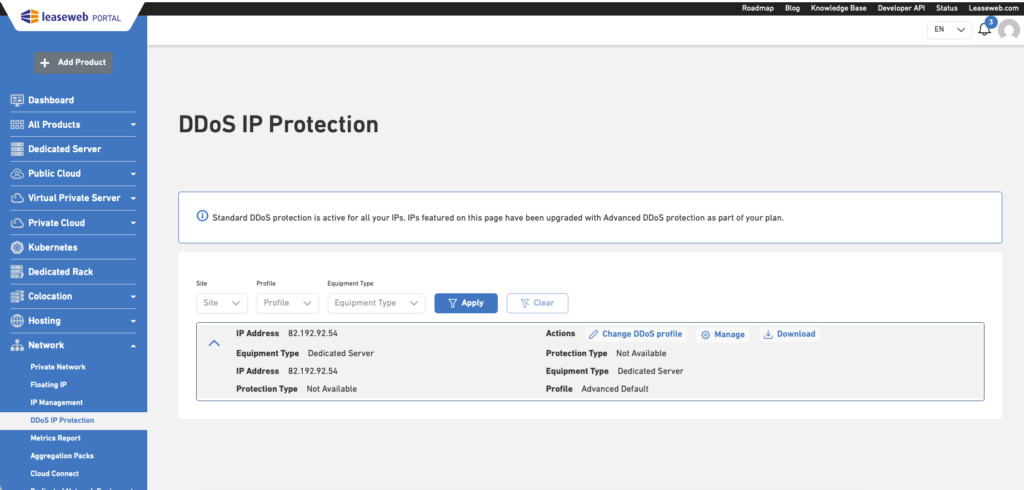Collapse the IP address row chevron
The image size is (1024, 490).
pos(214,343)
